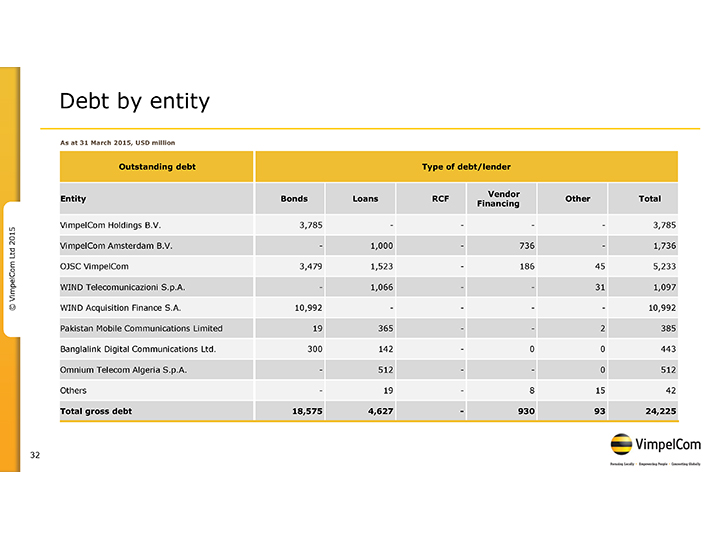Select the "Type of debt/lender" header cell
Screen dimensions: 720x540
466,166
